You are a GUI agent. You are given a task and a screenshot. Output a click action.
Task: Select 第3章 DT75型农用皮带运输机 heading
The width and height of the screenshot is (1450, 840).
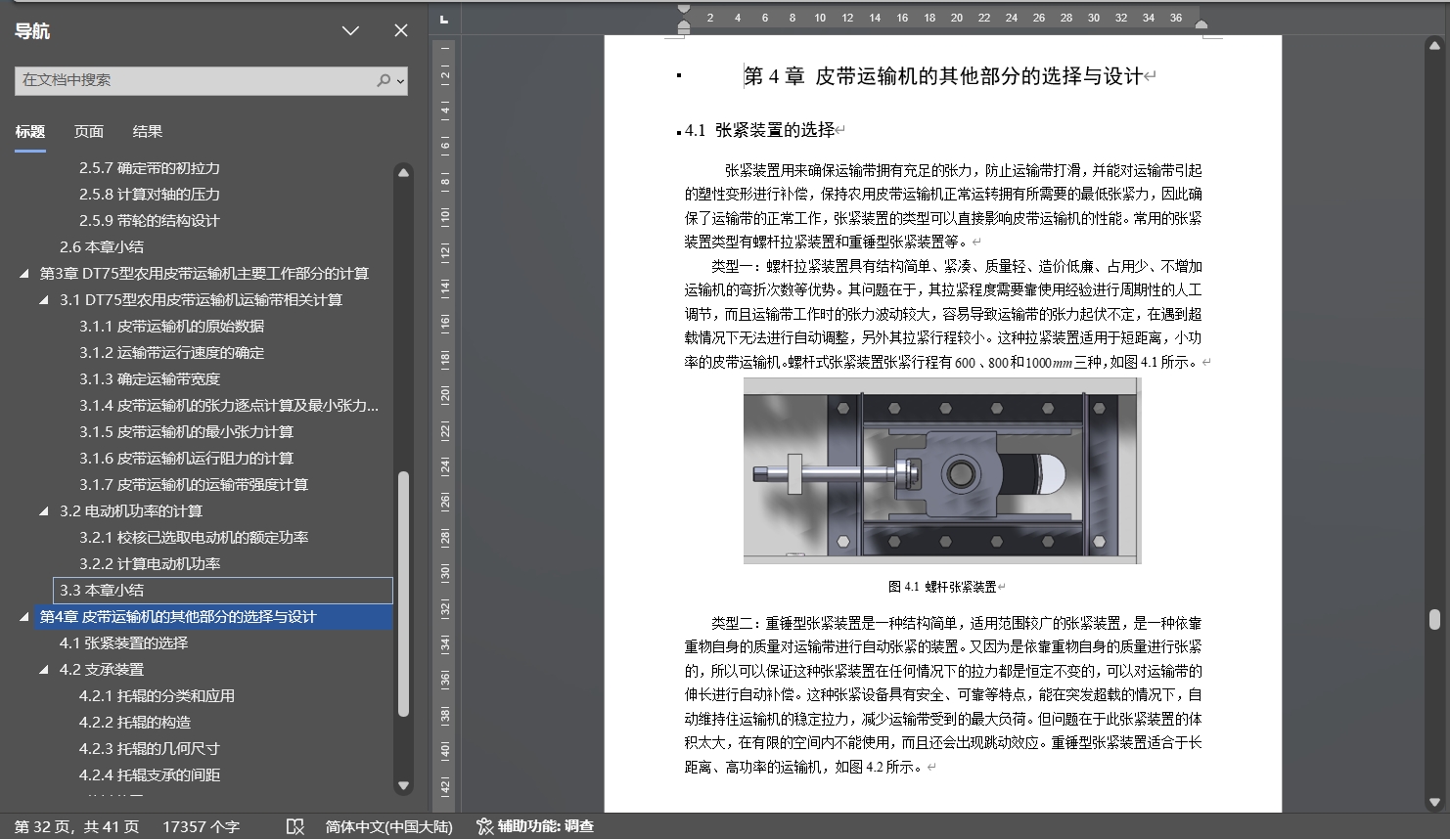point(204,274)
